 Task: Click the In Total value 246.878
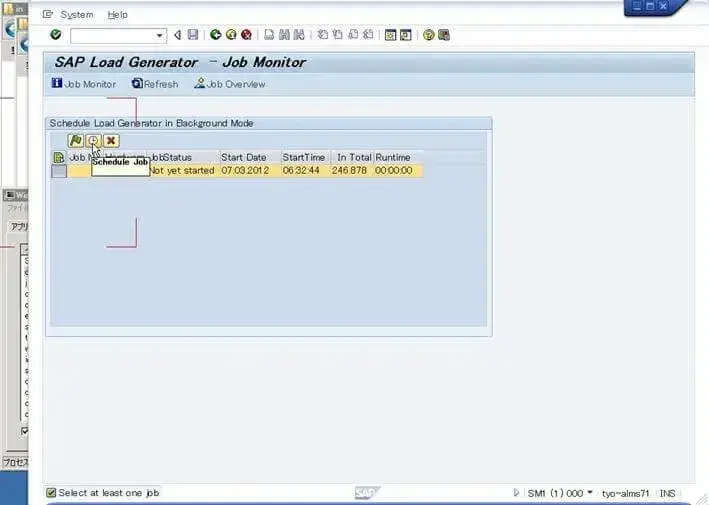coord(353,170)
